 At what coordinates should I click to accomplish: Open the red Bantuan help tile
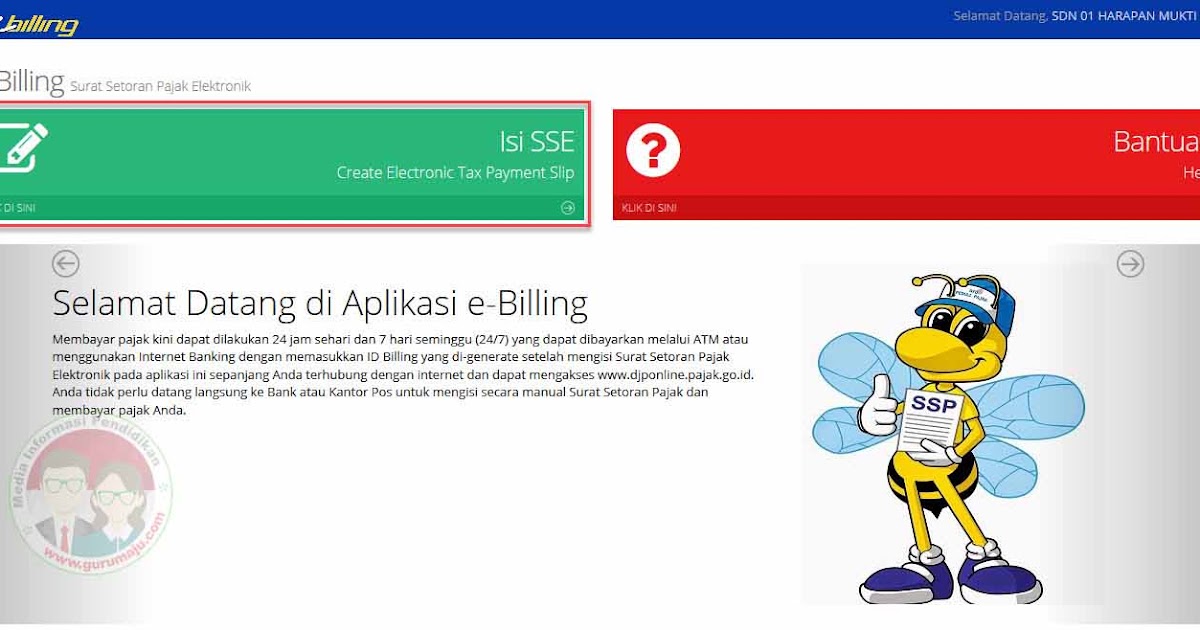906,164
